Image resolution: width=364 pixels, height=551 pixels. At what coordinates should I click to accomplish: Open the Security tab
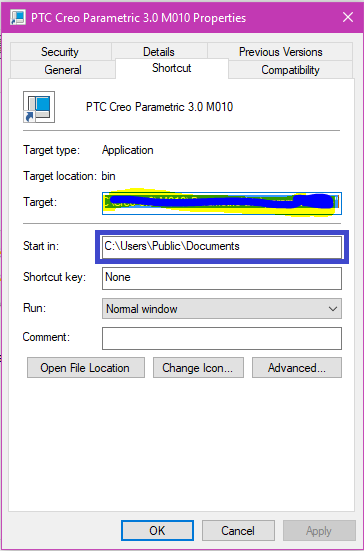point(60,52)
